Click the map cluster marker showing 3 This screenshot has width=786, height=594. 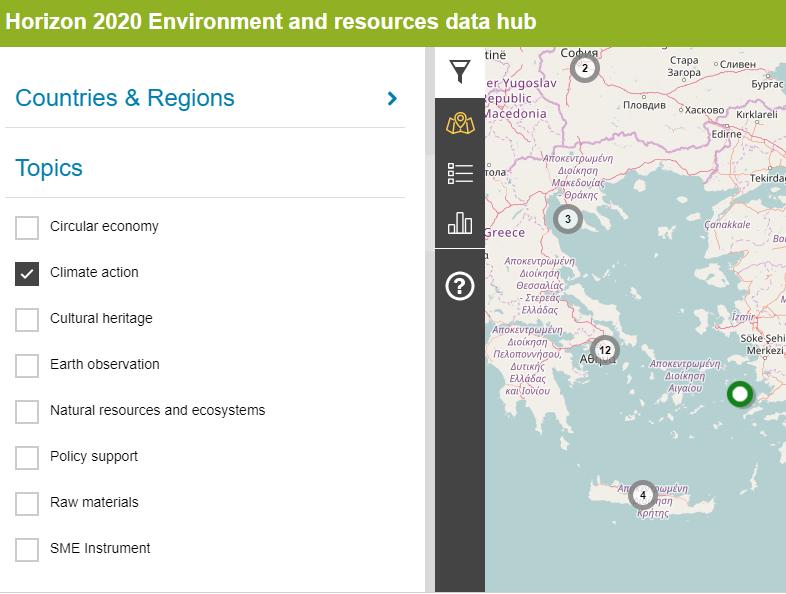click(567, 219)
